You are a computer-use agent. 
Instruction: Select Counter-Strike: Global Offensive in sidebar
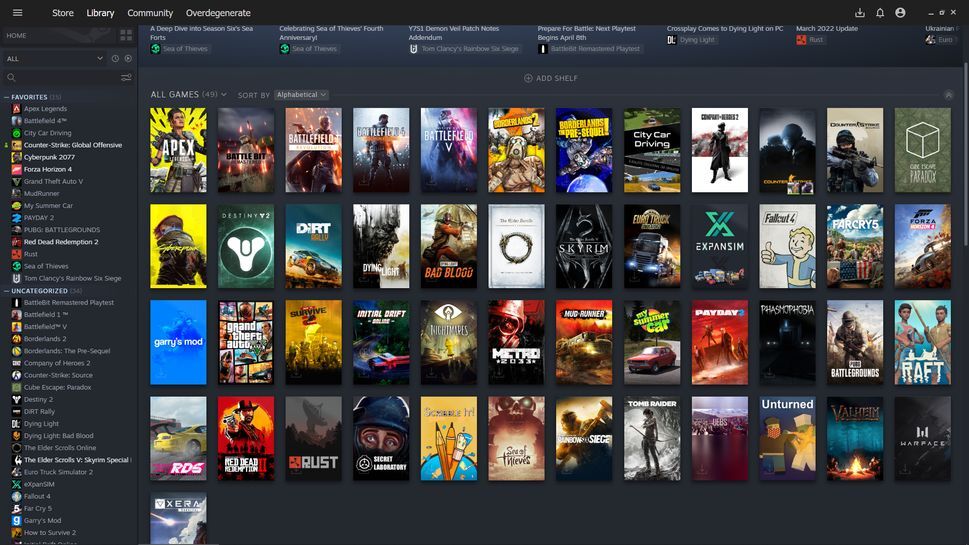point(73,145)
